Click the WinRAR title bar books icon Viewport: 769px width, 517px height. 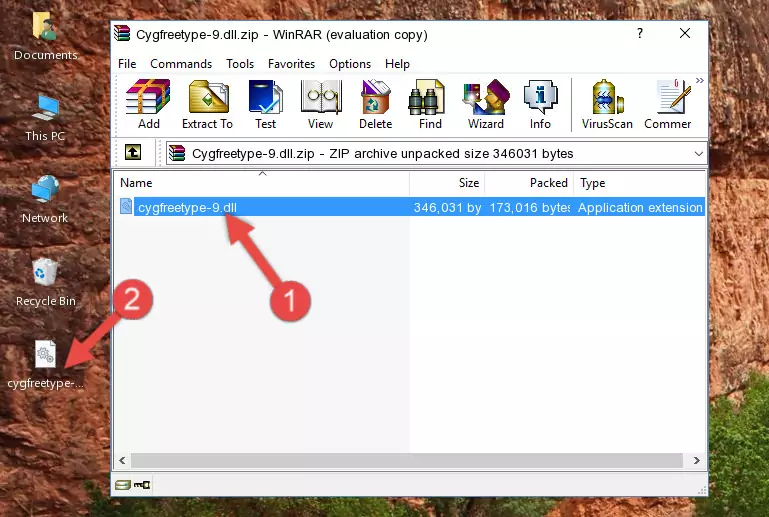(122, 33)
